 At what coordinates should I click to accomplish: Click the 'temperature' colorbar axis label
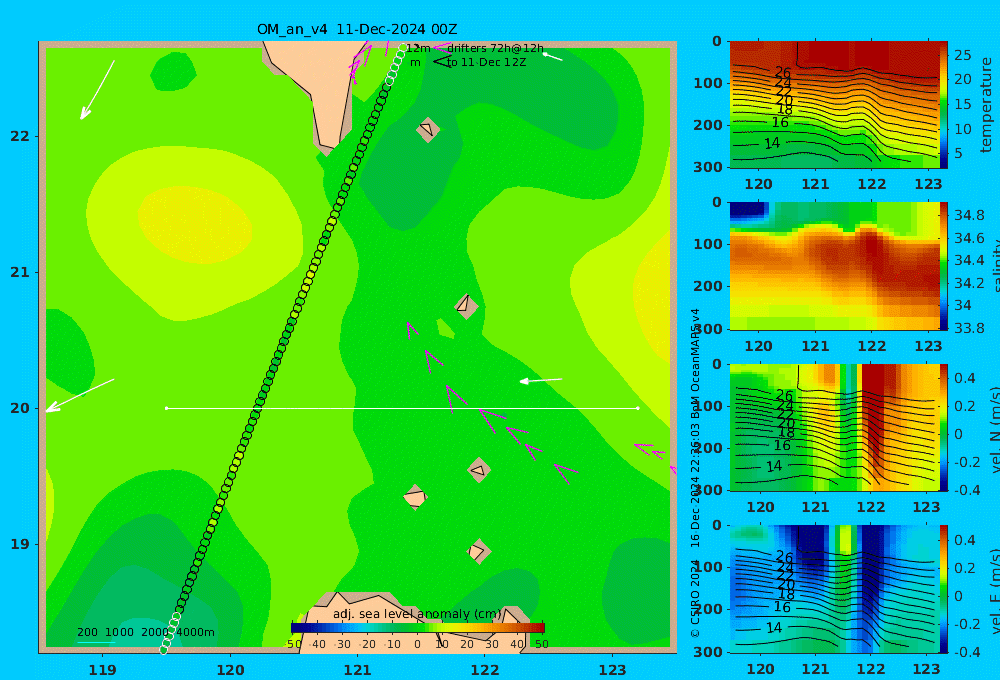point(986,105)
